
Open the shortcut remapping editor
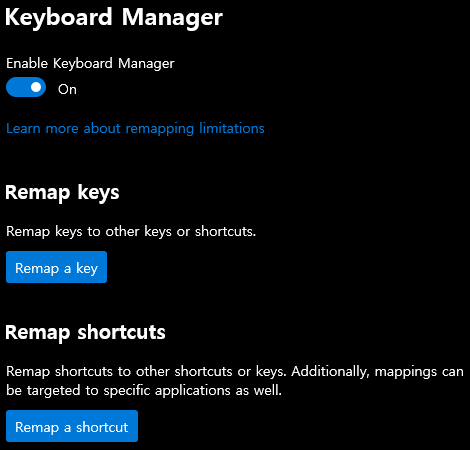click(x=72, y=426)
